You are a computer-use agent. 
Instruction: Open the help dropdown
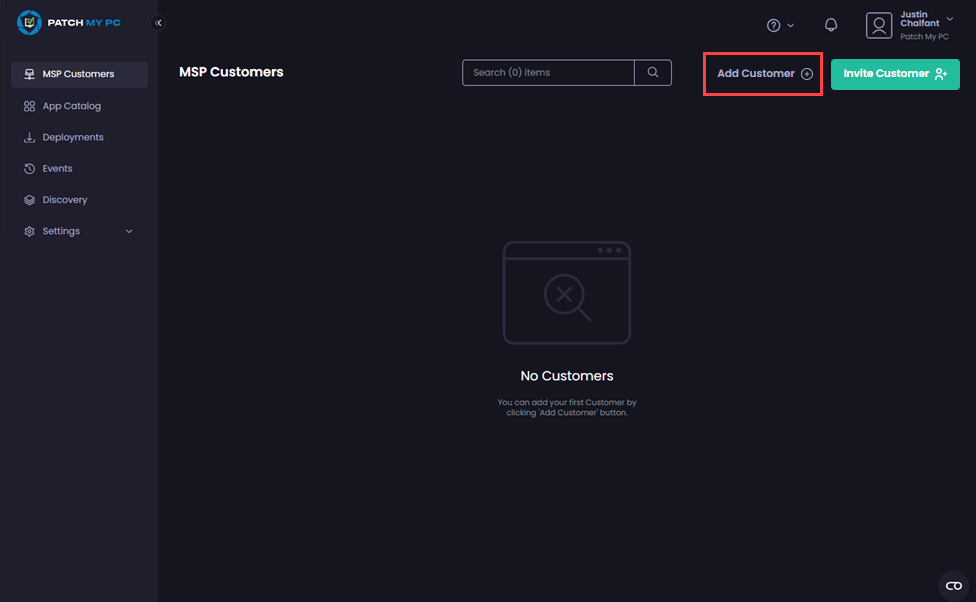click(781, 24)
